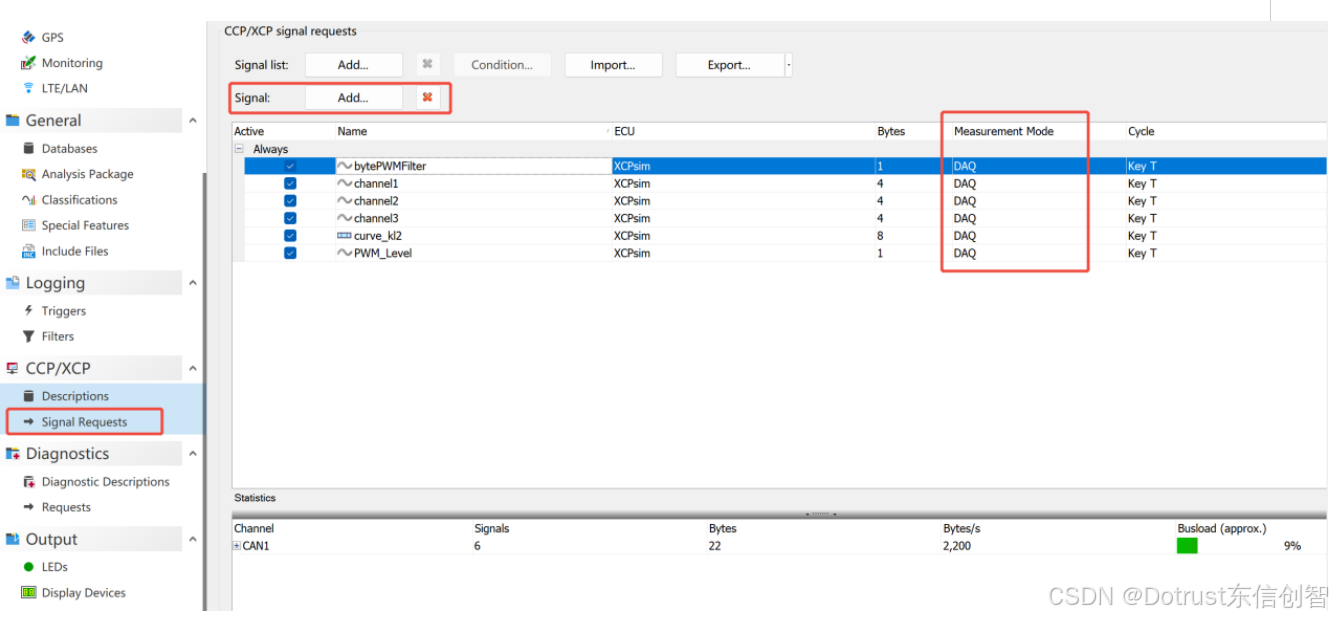
Task: Click the Requests arrow icon
Action: pos(28,507)
